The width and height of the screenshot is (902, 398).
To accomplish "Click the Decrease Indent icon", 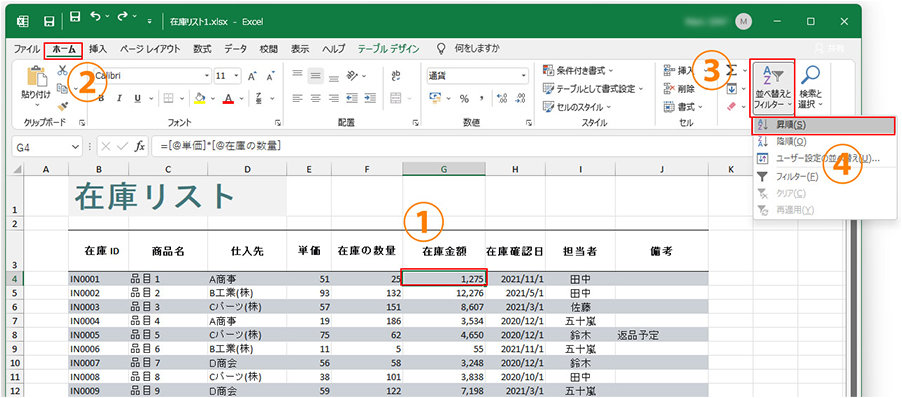I will click(x=352, y=98).
